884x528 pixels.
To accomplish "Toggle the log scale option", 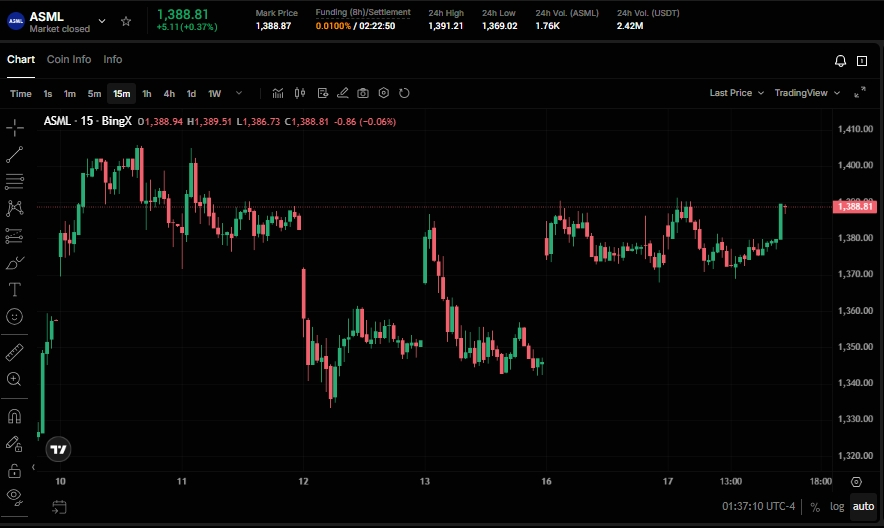I will tap(836, 506).
